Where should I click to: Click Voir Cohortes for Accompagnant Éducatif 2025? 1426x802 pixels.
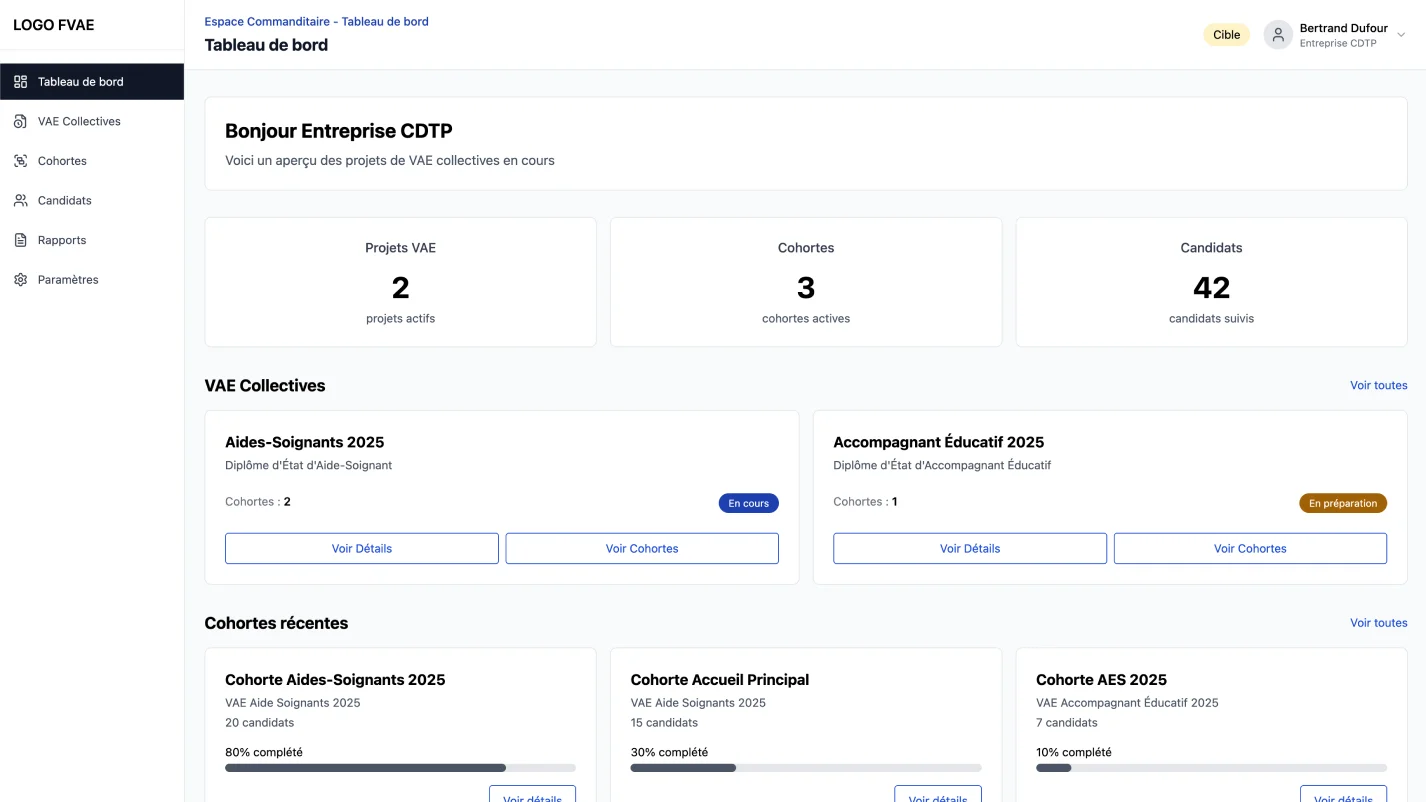pos(1249,548)
